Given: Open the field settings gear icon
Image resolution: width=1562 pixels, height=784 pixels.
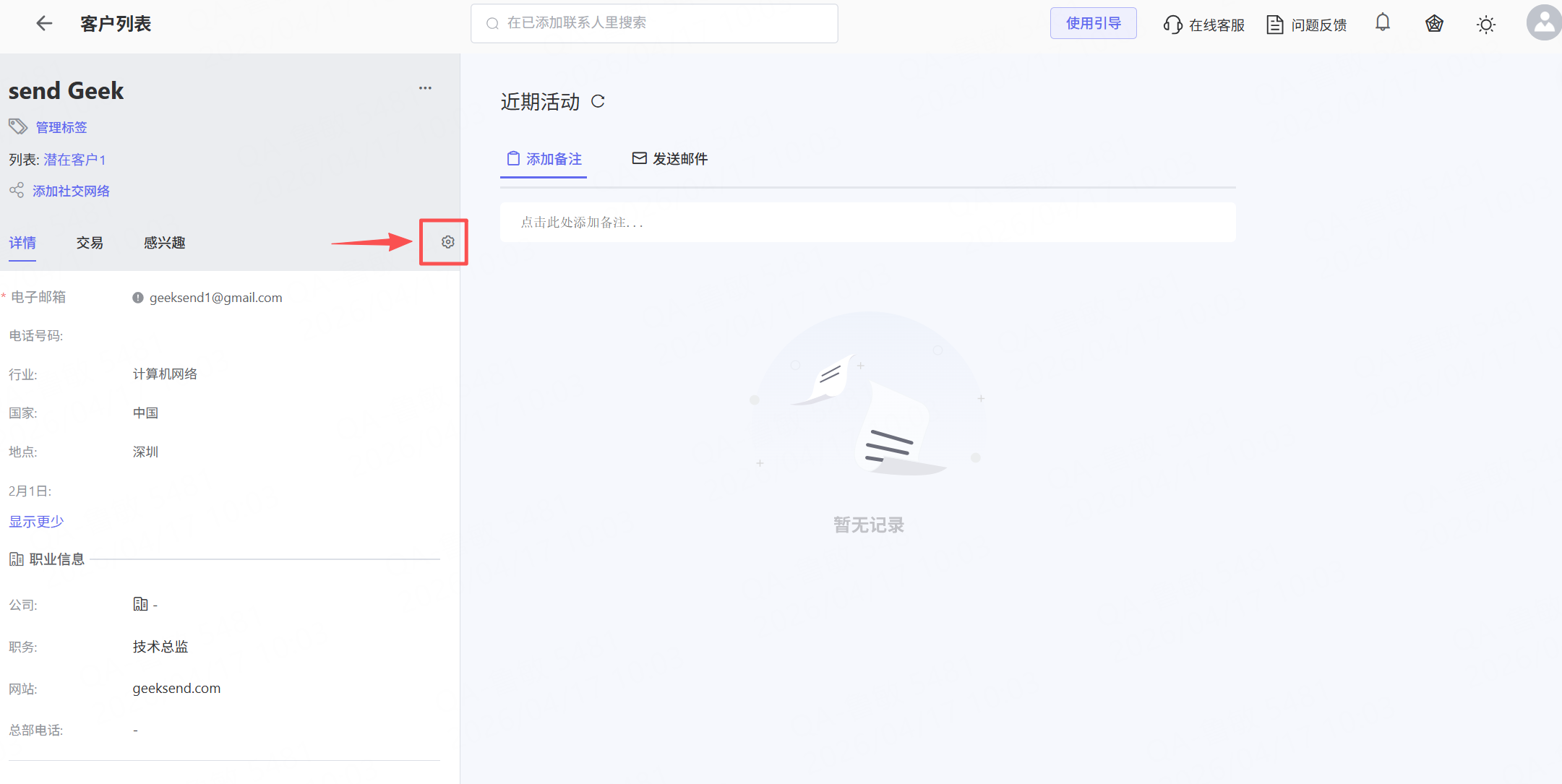Looking at the screenshot, I should (447, 242).
